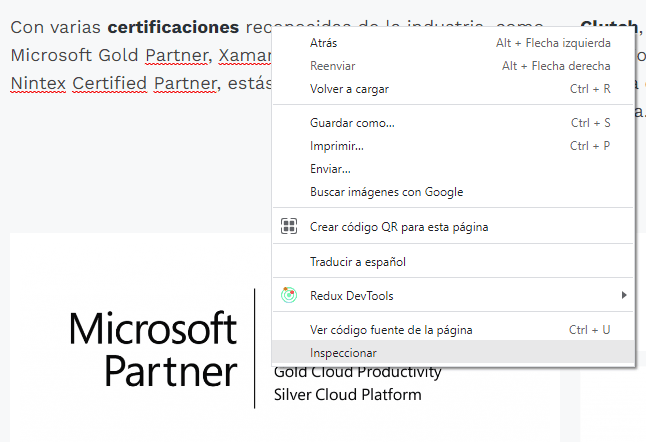Choose Enviar... menu entry
This screenshot has height=442, width=646.
coord(453,169)
